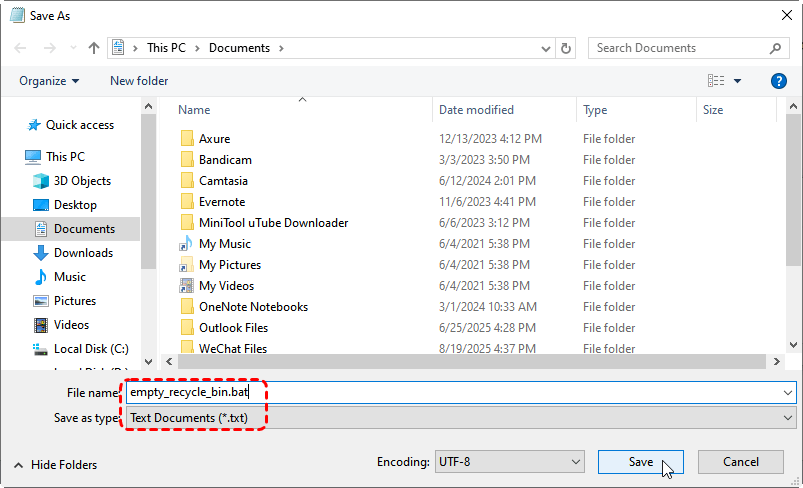Open the Encoding UTF-8 dropdown
This screenshot has width=803, height=488.
(509, 462)
